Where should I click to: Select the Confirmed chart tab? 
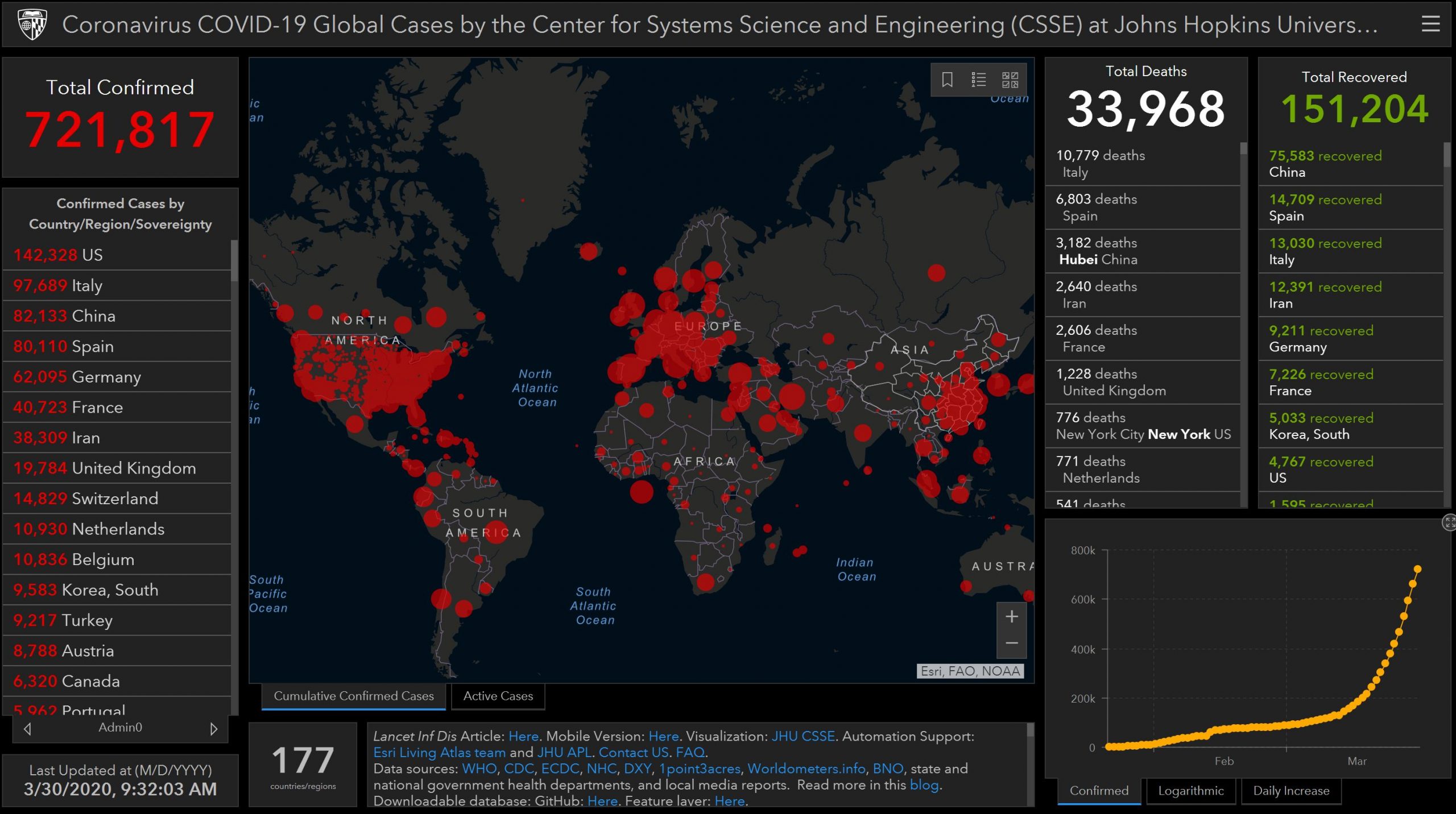pyautogui.click(x=1099, y=791)
